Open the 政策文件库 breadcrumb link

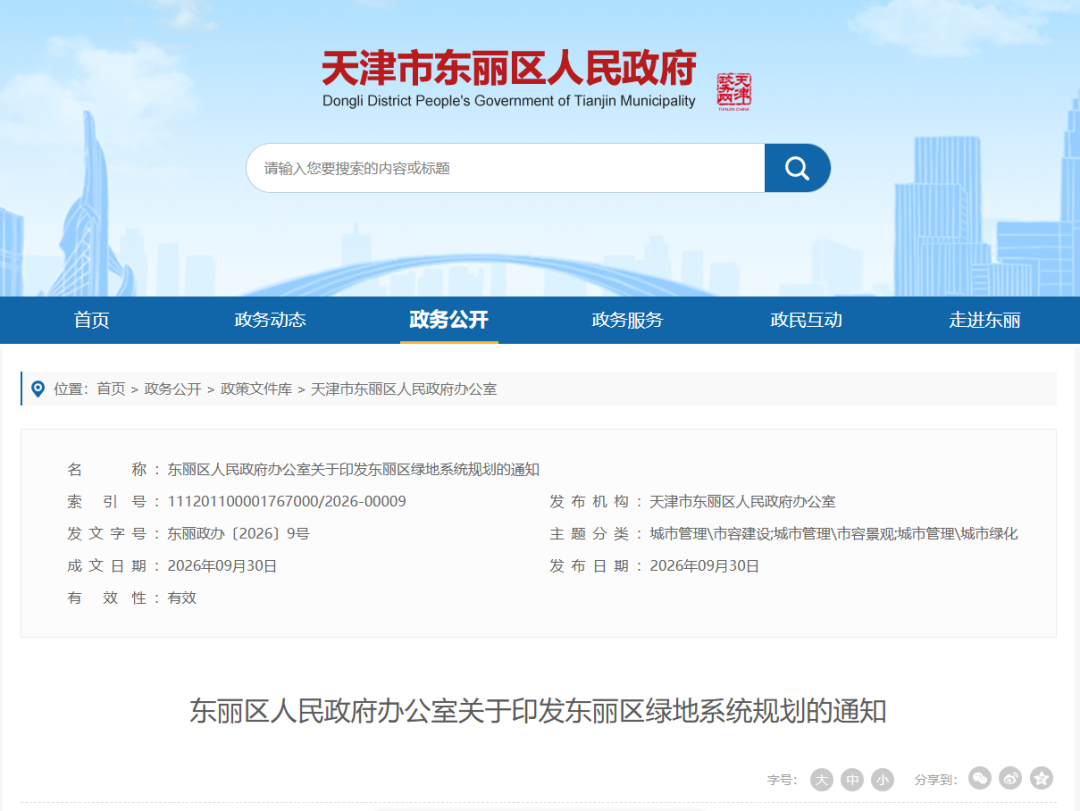[x=256, y=389]
